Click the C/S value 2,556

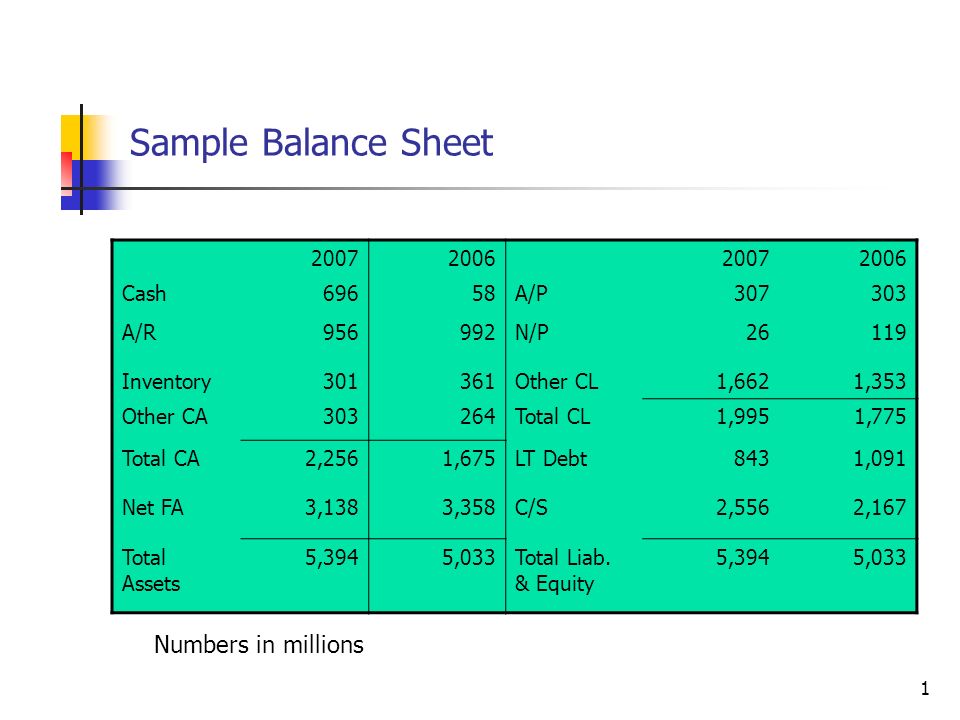tap(742, 508)
